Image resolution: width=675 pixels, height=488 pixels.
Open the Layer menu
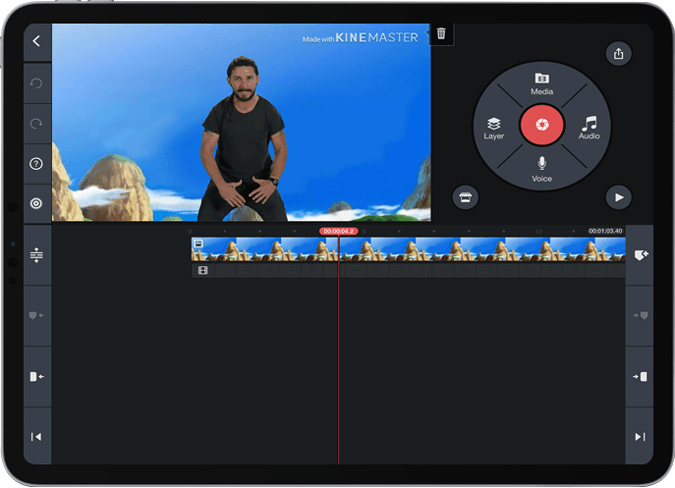(494, 127)
